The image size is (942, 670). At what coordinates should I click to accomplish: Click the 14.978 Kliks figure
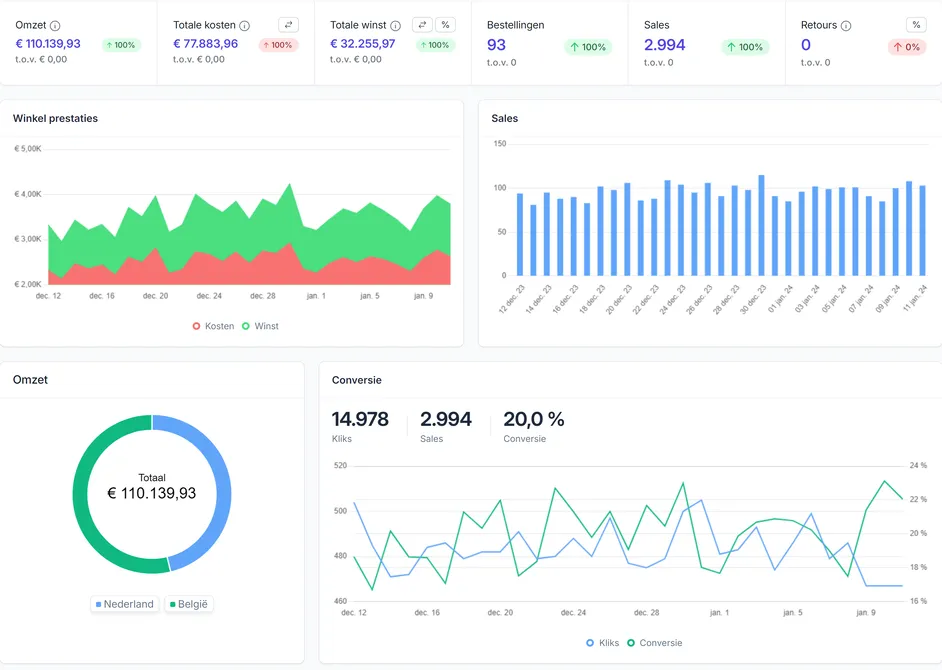click(x=360, y=419)
